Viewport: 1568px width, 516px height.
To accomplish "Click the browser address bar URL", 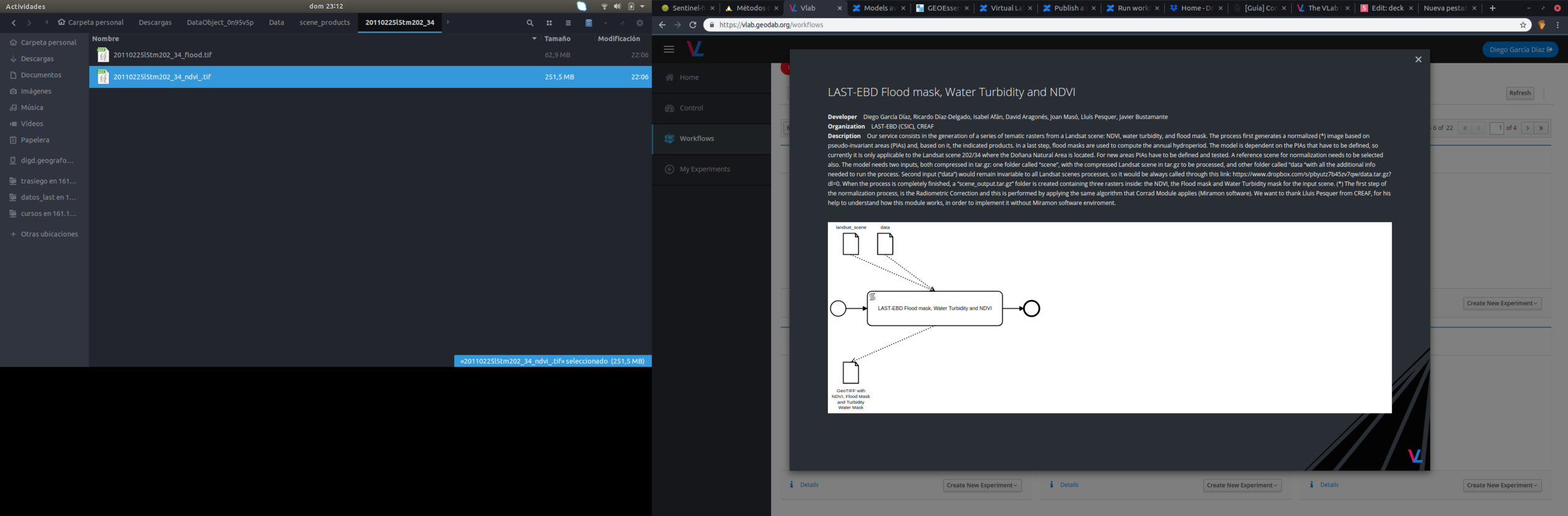I will tap(771, 25).
